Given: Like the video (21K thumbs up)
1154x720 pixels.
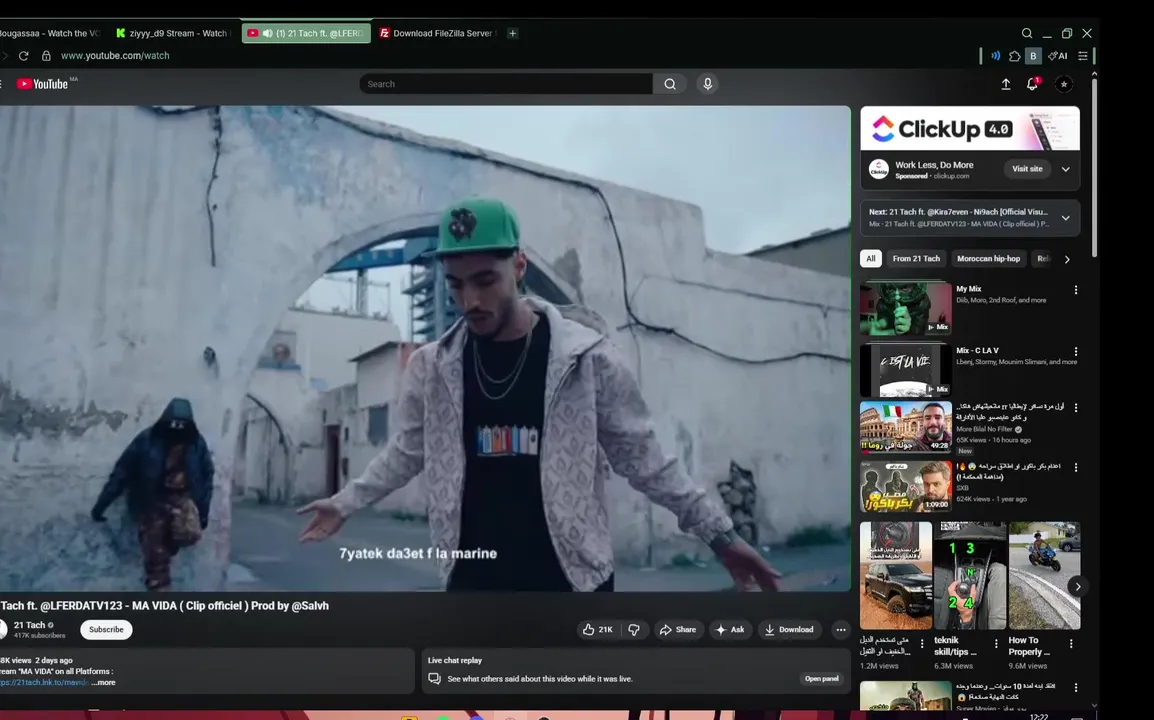Looking at the screenshot, I should (x=598, y=629).
